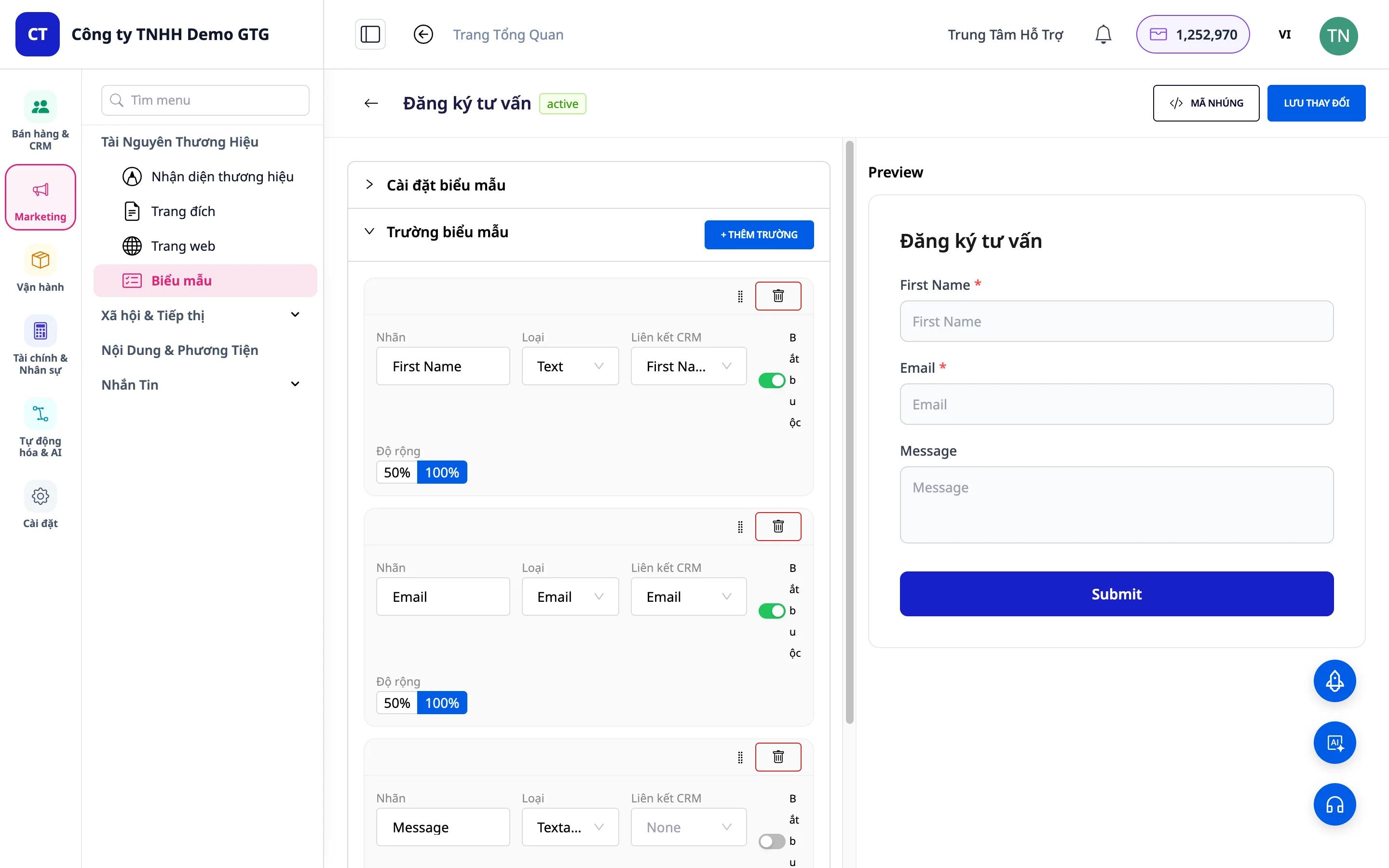Image resolution: width=1389 pixels, height=868 pixels.
Task: Open Trang Tổng Quan breadcrumb link
Action: [x=508, y=34]
